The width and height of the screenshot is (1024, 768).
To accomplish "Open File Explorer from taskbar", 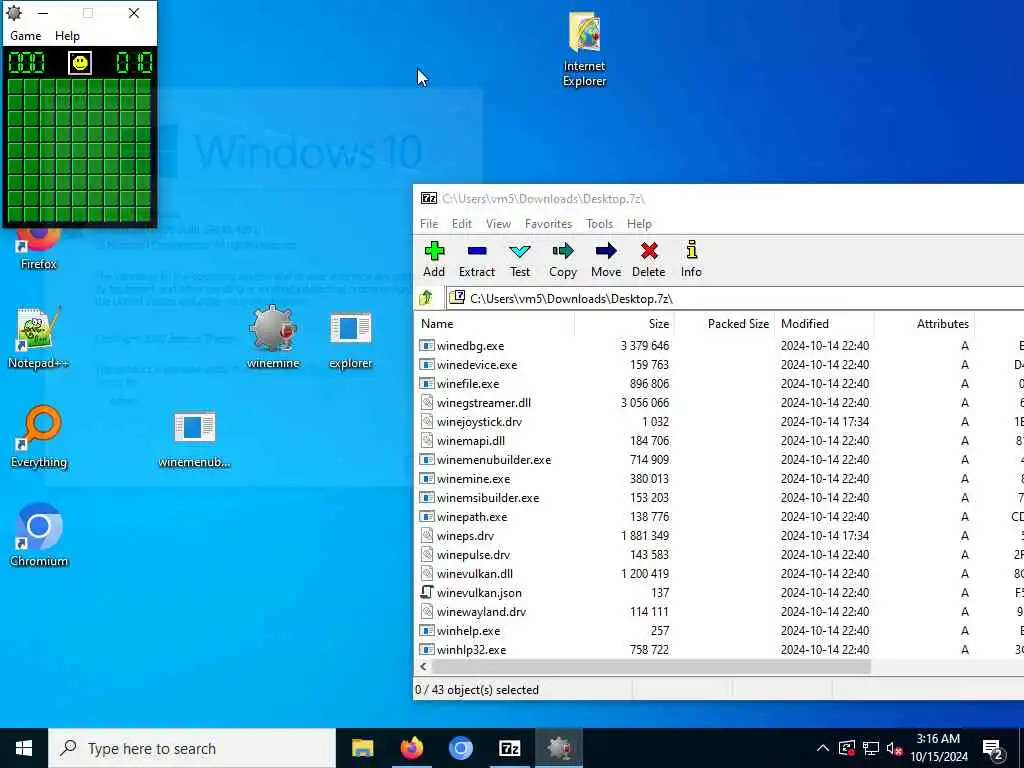I will pos(362,748).
